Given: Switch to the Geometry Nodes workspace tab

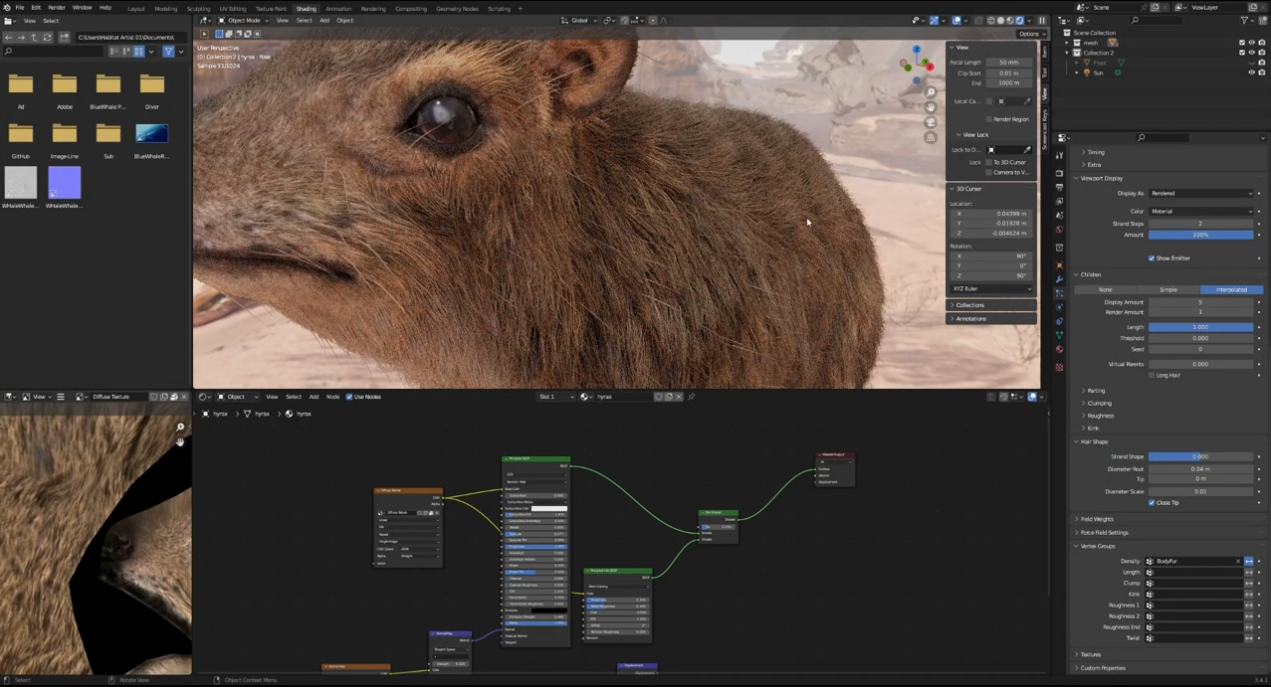Looking at the screenshot, I should [456, 8].
